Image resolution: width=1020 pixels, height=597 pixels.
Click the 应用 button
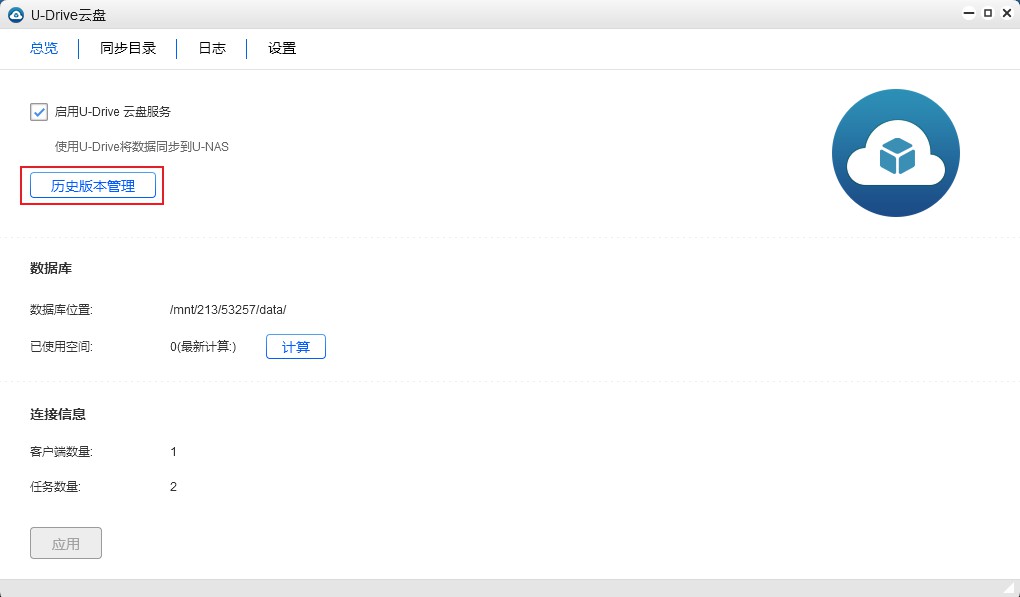(66, 544)
